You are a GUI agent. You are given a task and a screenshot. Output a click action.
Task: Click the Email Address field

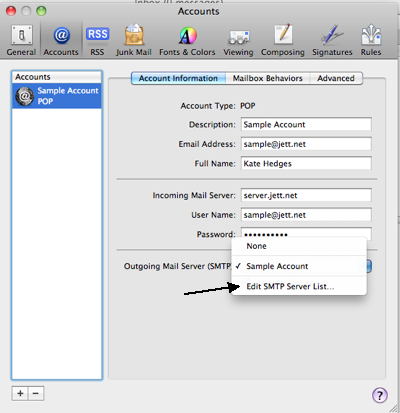click(x=306, y=144)
